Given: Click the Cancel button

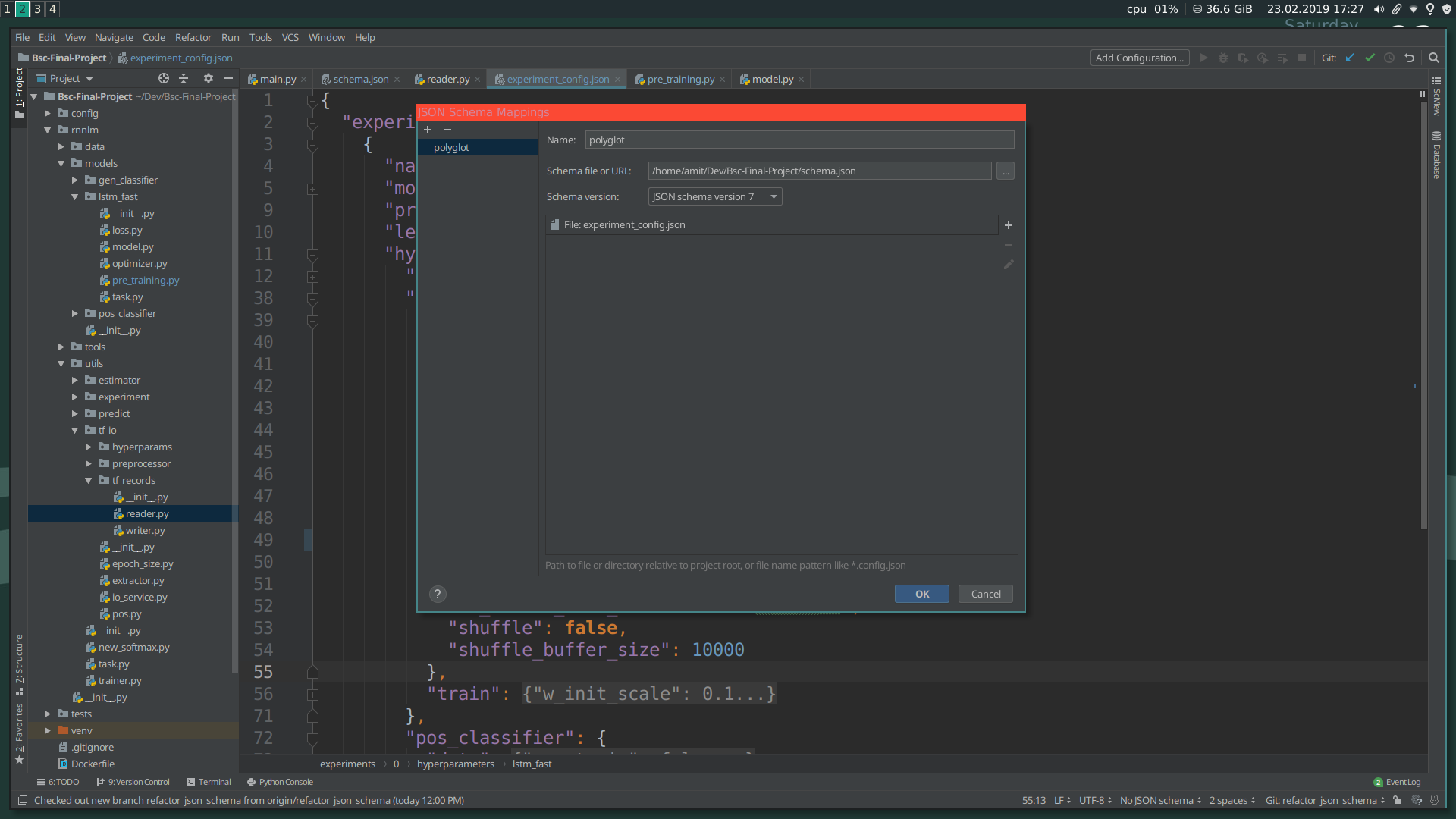Looking at the screenshot, I should coord(985,595).
